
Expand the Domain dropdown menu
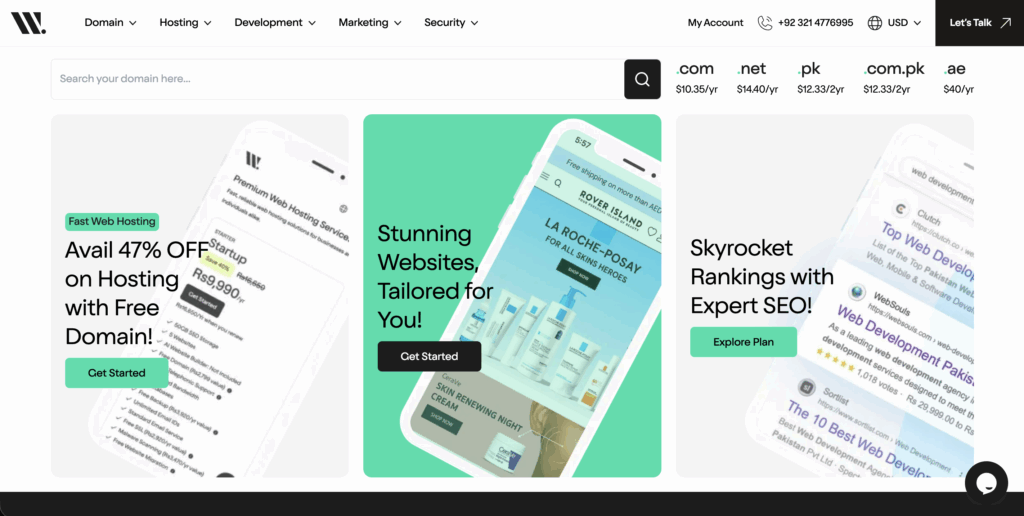(x=110, y=23)
